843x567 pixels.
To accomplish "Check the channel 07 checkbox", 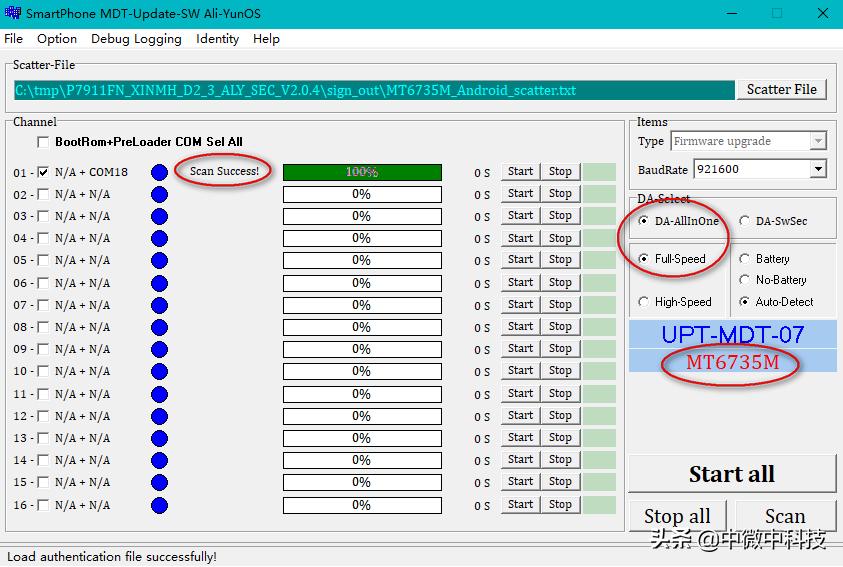I will click(x=43, y=305).
